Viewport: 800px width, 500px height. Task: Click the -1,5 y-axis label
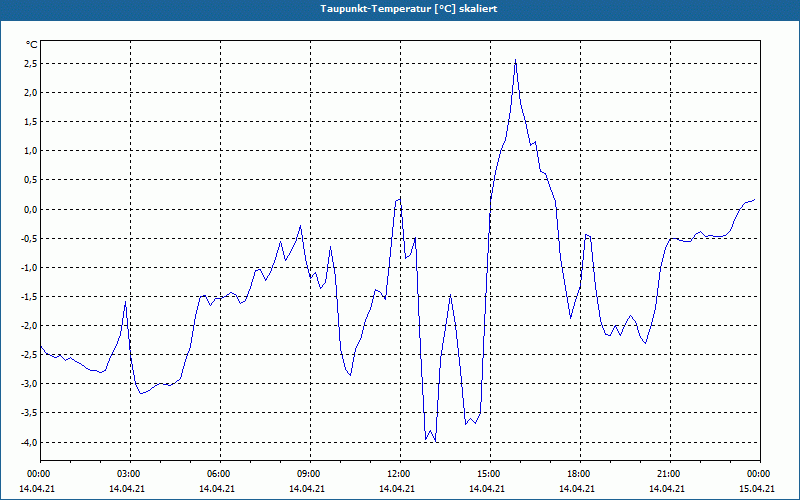[x=29, y=296]
